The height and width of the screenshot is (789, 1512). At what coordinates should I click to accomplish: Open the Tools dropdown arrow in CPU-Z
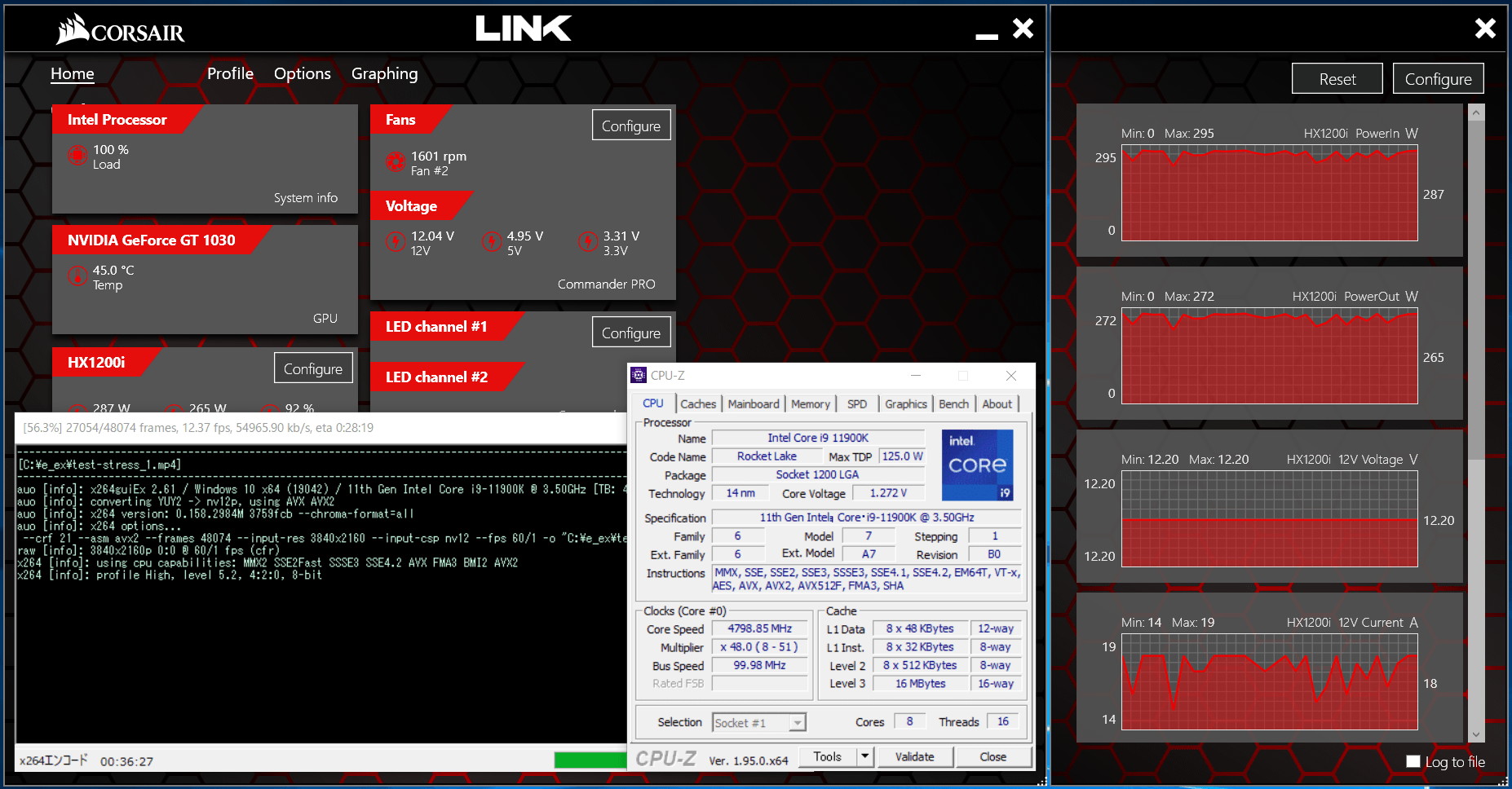864,757
